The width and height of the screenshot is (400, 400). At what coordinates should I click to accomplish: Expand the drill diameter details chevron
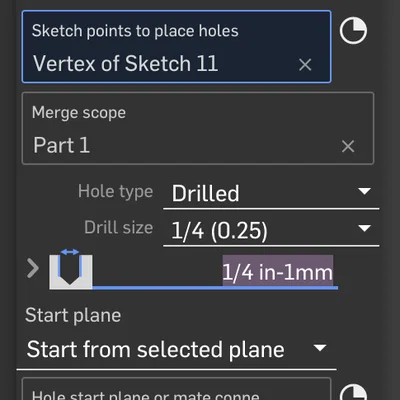click(33, 268)
